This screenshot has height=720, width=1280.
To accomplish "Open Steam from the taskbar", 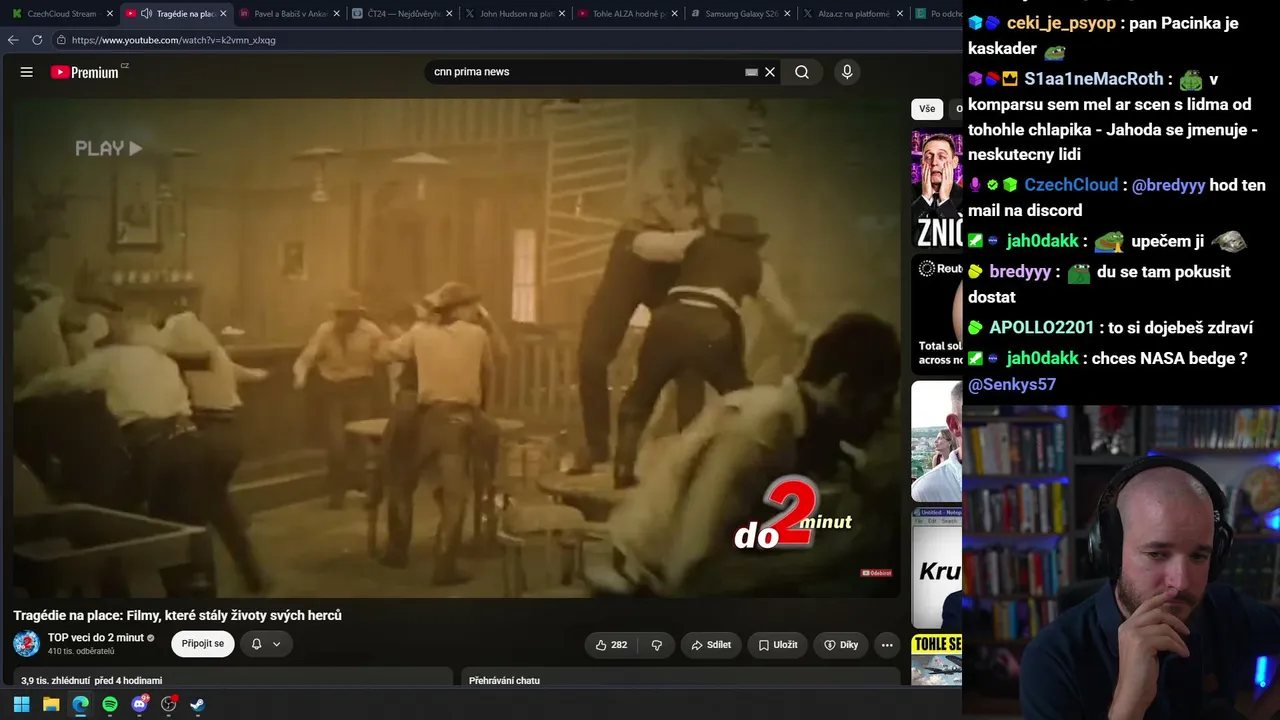I will pos(198,704).
